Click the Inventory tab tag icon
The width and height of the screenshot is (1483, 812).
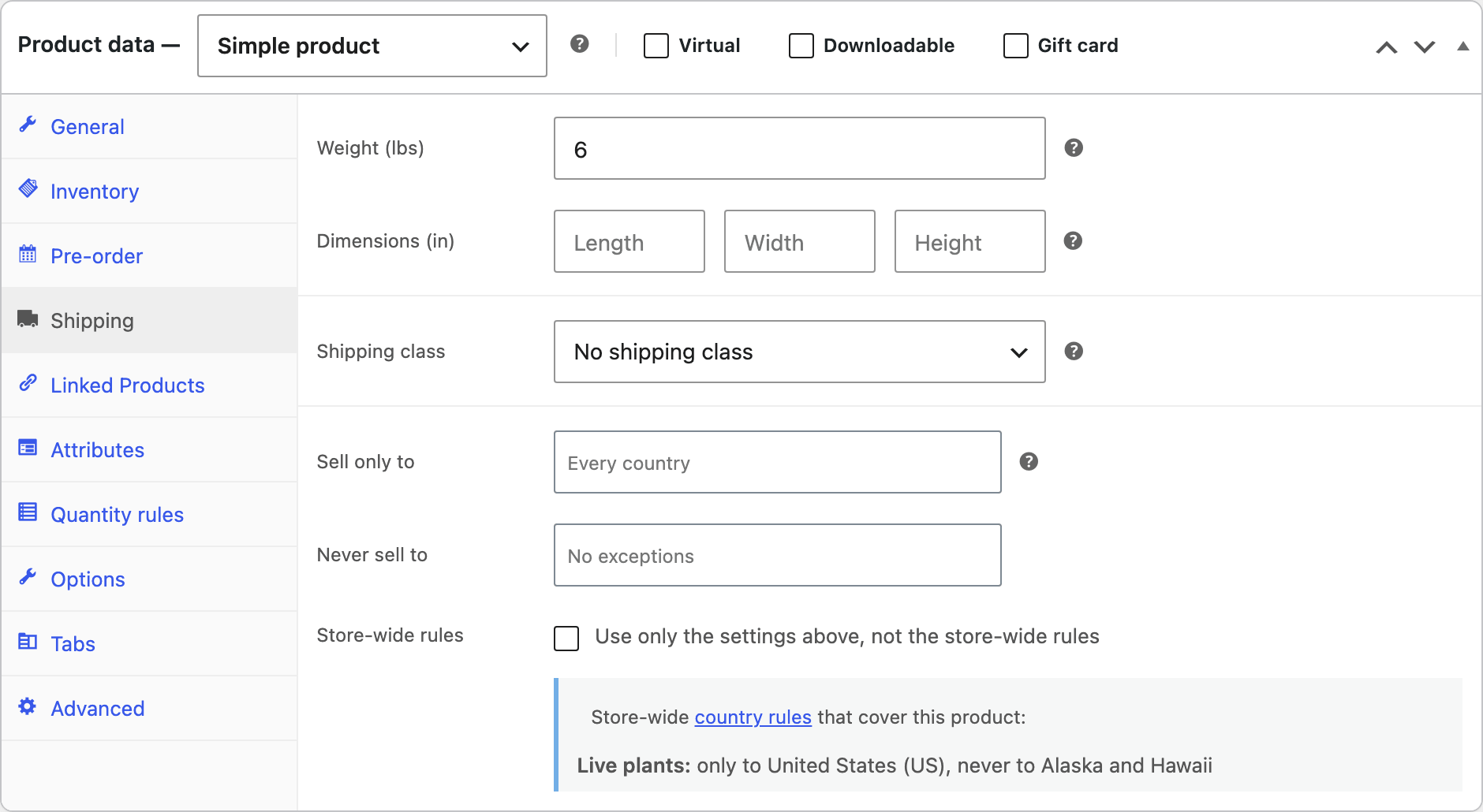(x=28, y=189)
